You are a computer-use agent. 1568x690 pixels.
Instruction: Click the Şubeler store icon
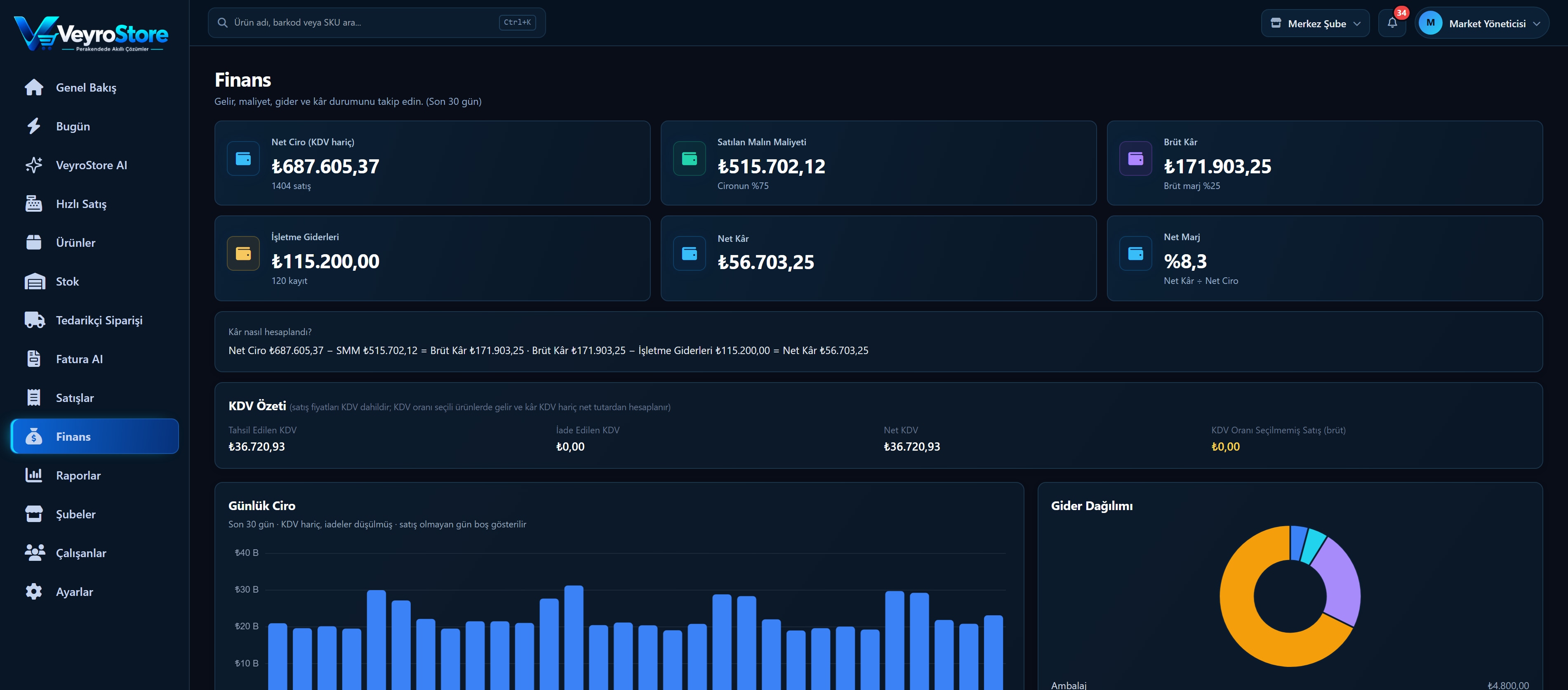point(34,514)
